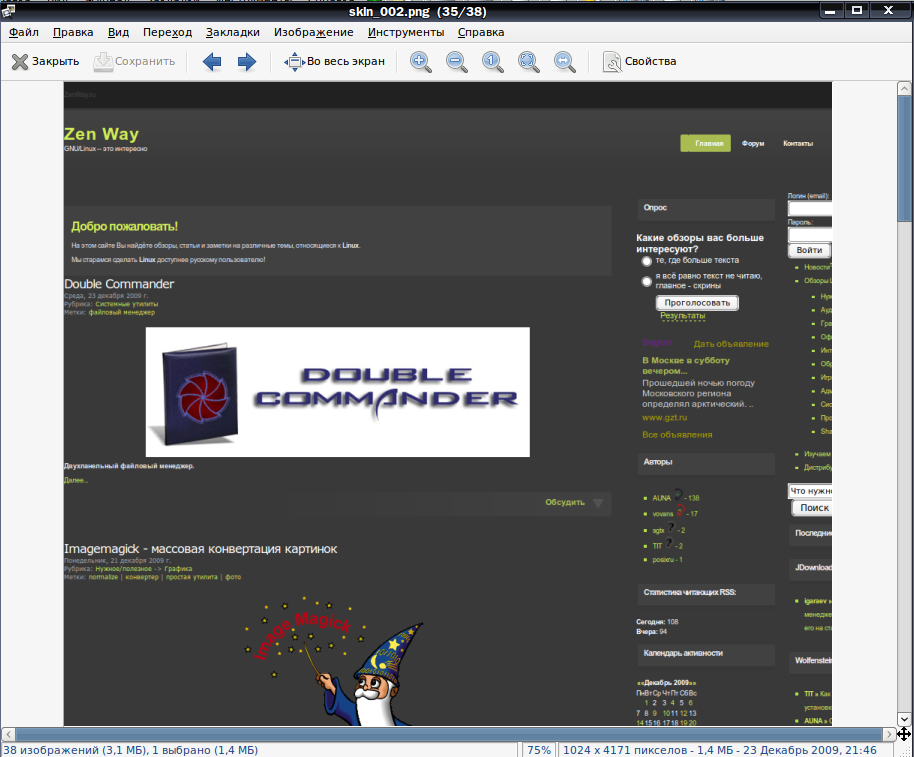Expand the Обсудить arrow under Double Commander
Image resolution: width=914 pixels, height=757 pixels.
point(598,503)
